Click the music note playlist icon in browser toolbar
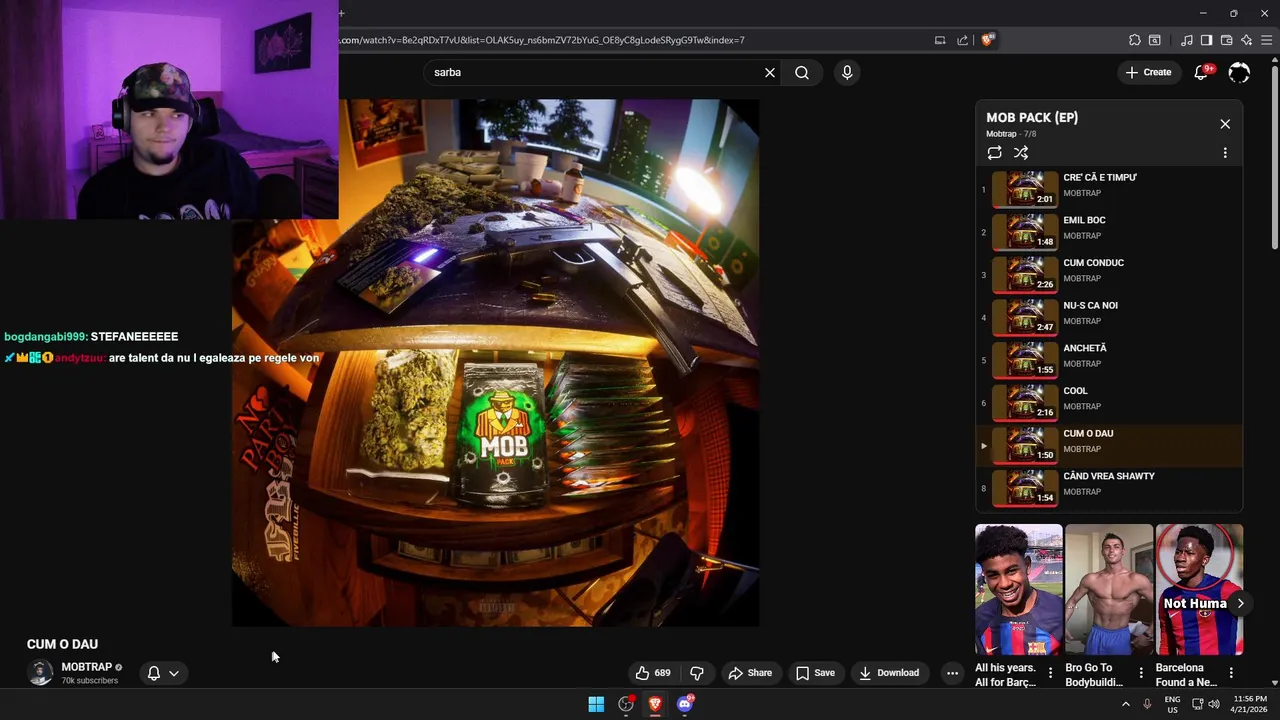The width and height of the screenshot is (1280, 720). pyautogui.click(x=1186, y=40)
